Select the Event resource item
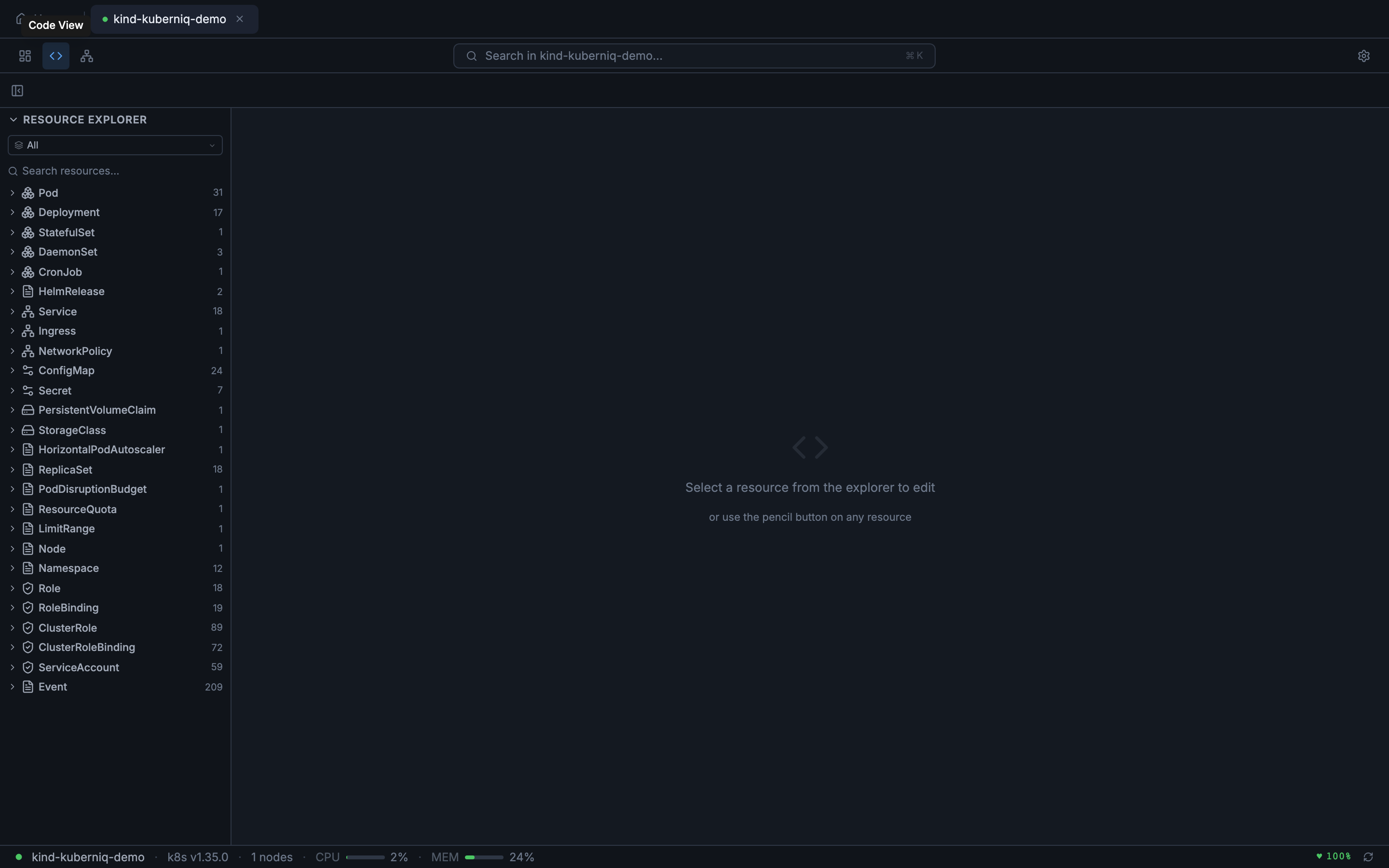 click(53, 687)
